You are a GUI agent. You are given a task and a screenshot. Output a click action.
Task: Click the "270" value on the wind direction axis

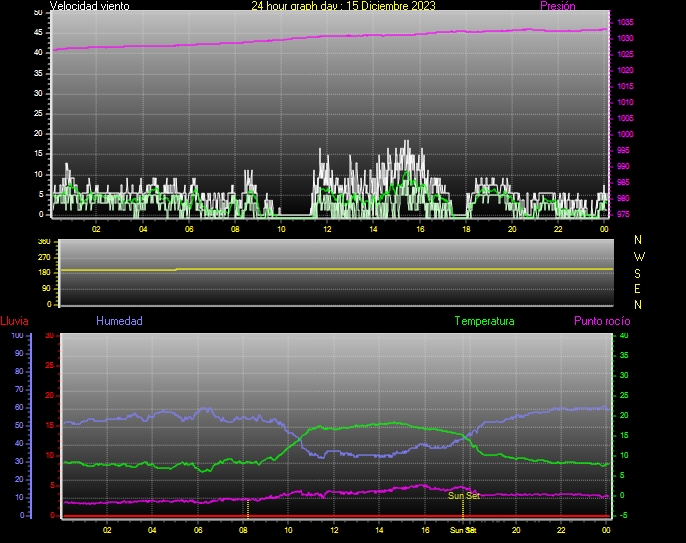click(44, 257)
